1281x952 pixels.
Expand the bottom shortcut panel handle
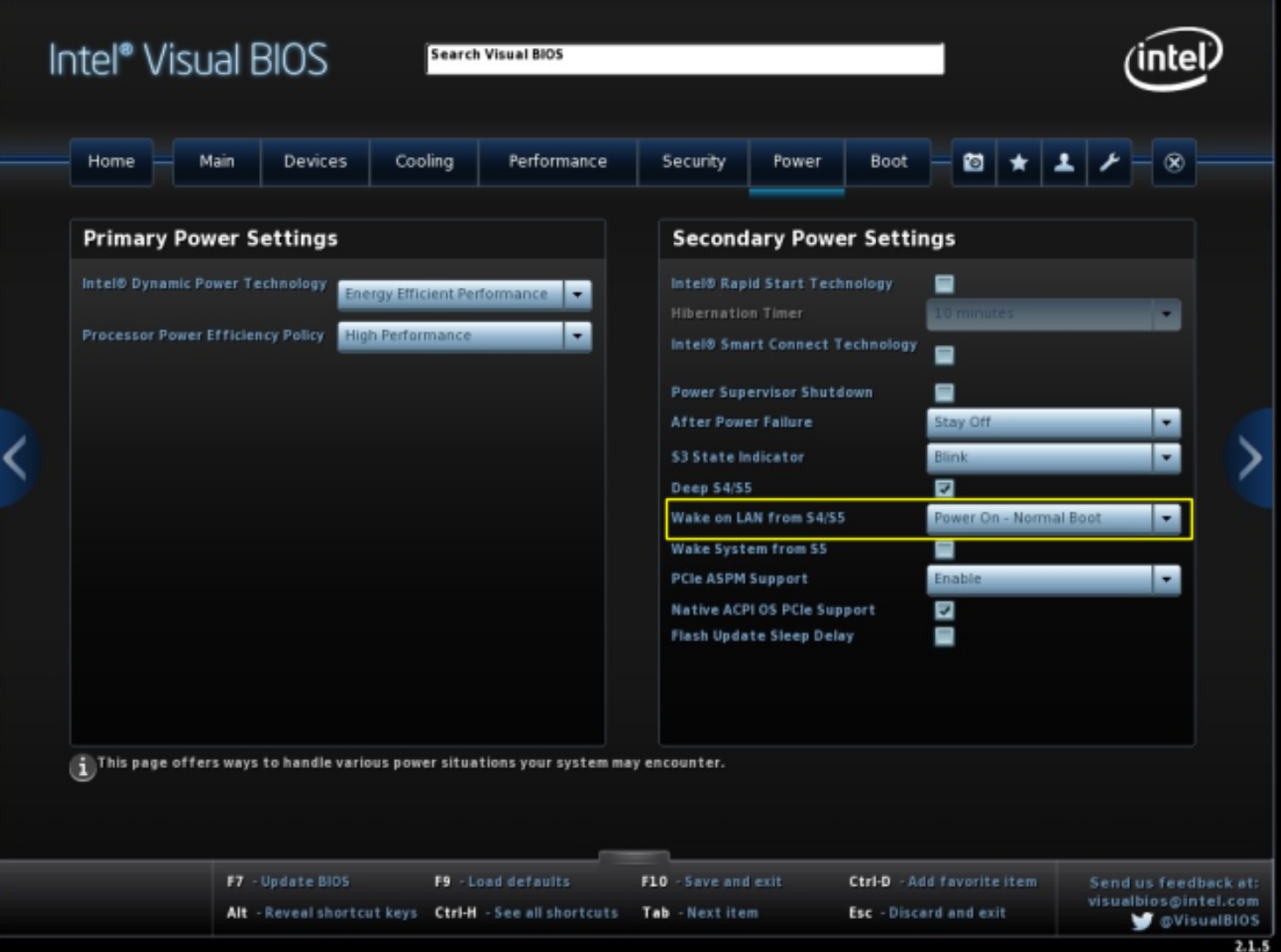point(634,857)
